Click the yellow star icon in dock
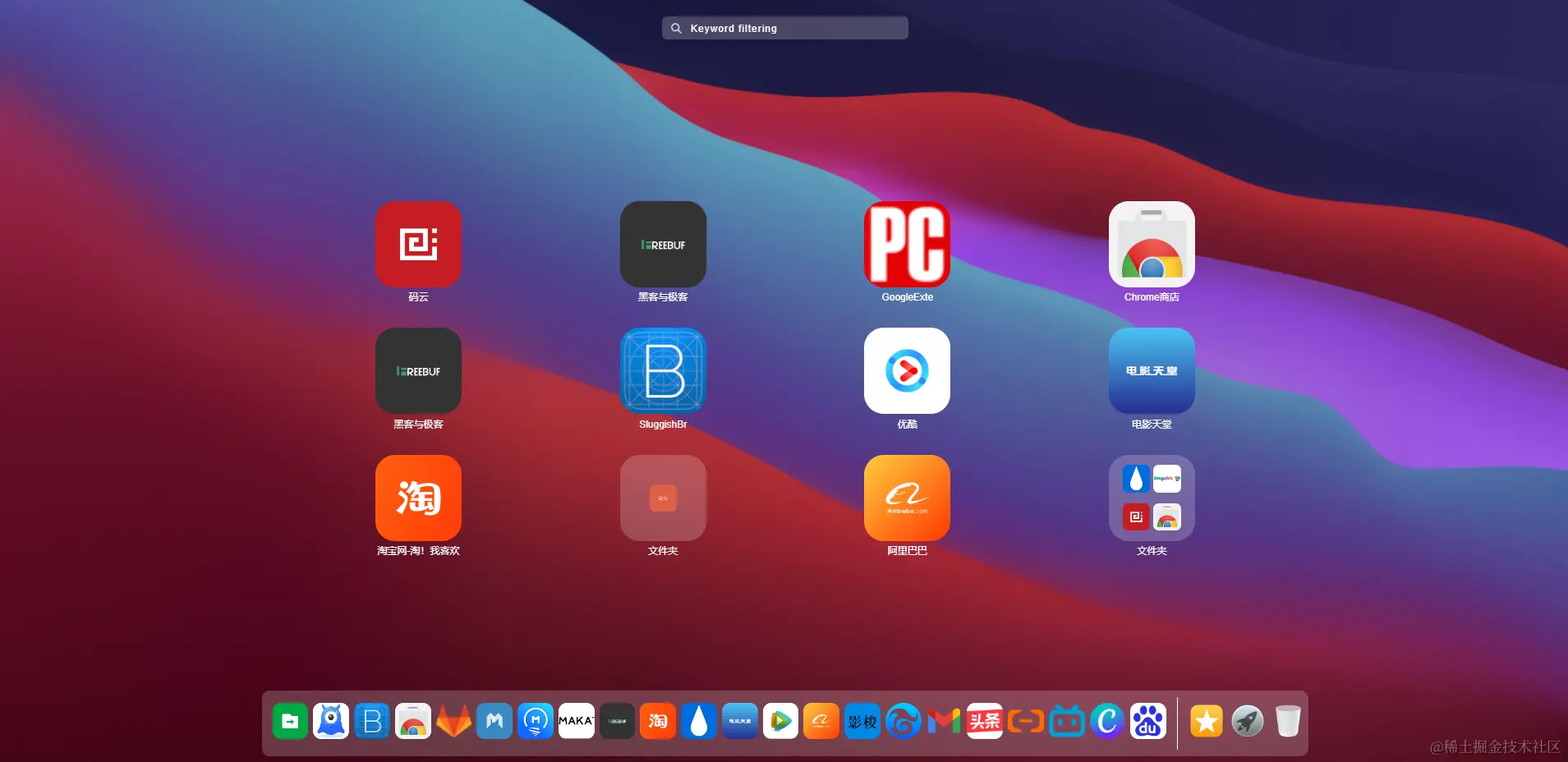The height and width of the screenshot is (762, 1568). [1207, 721]
